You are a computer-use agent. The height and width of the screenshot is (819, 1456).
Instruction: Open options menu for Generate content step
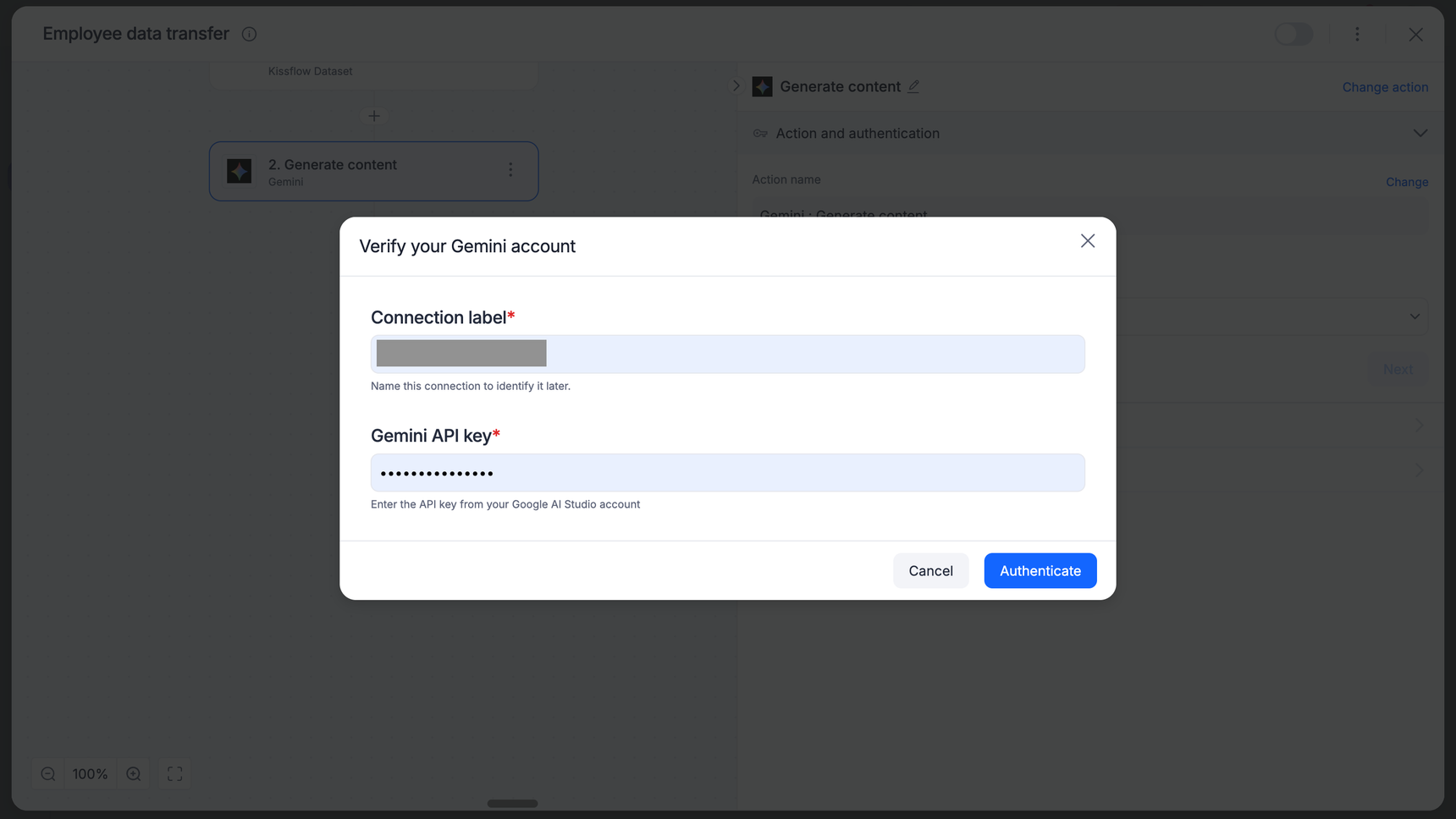(510, 170)
